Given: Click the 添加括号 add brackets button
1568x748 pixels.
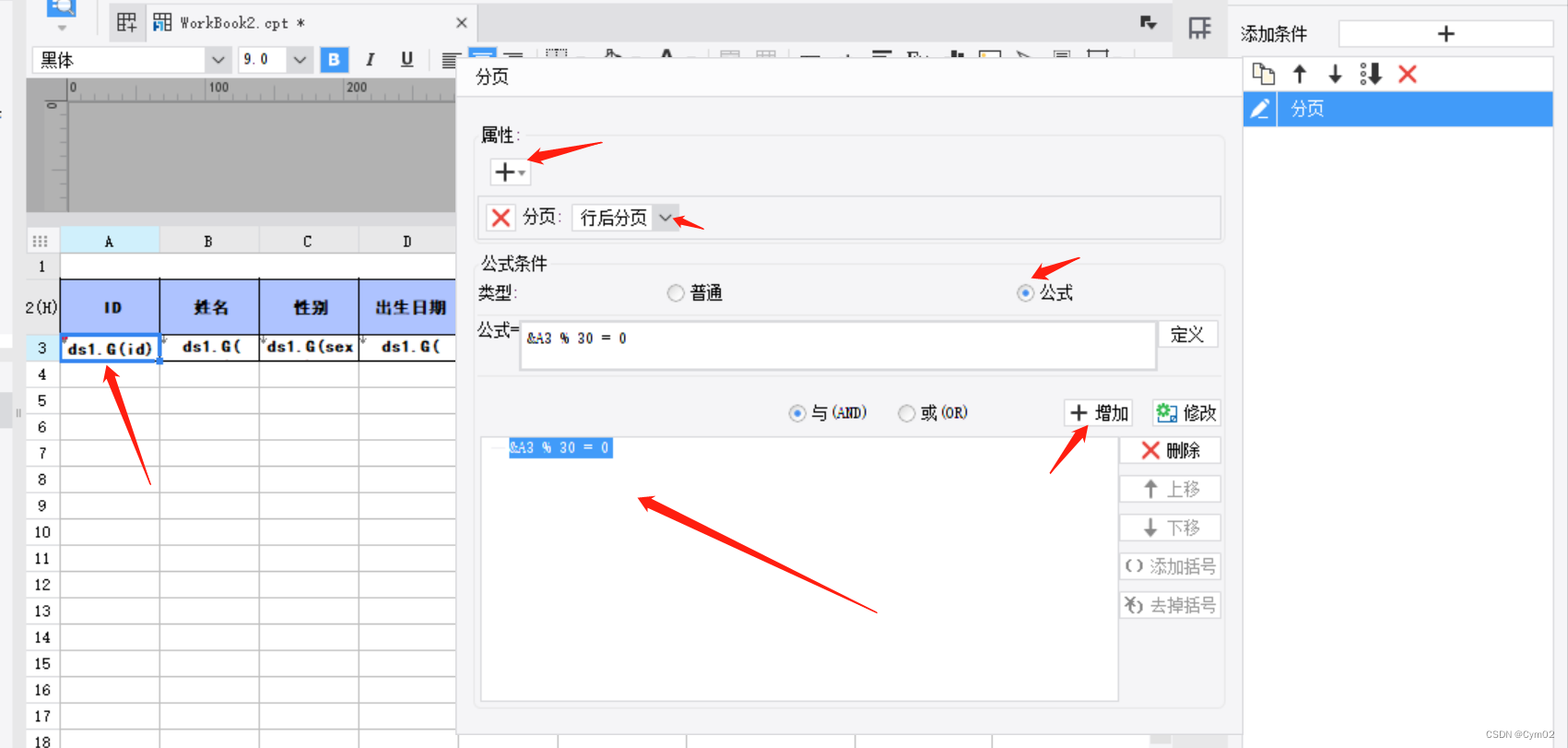Looking at the screenshot, I should pos(1170,566).
